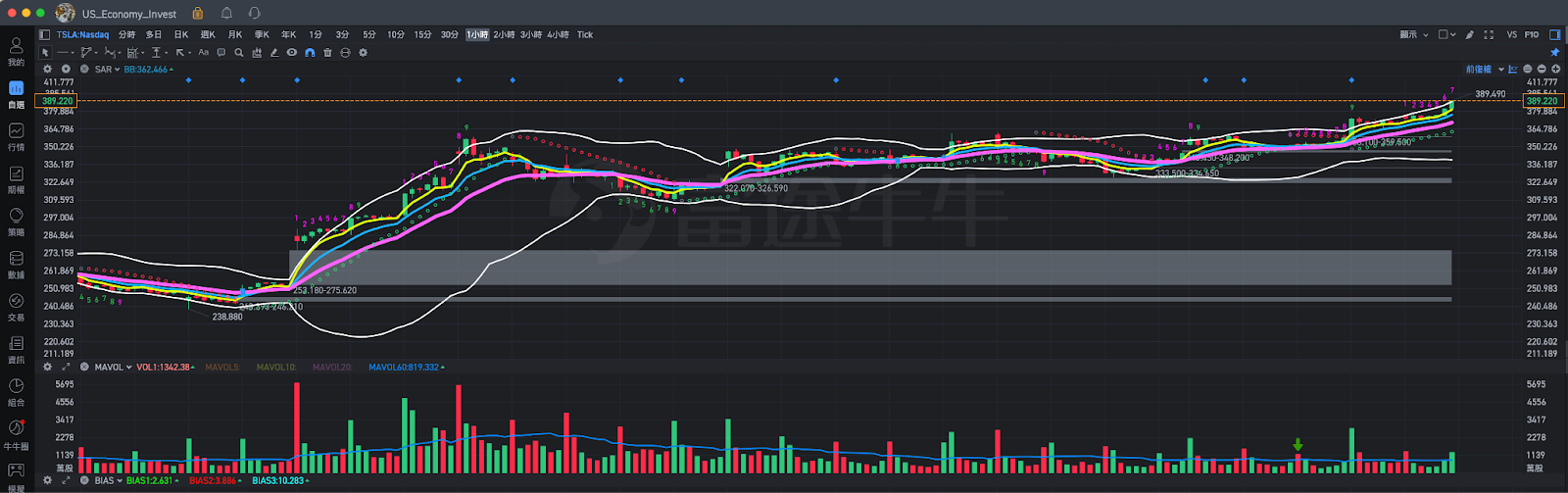Image resolution: width=1568 pixels, height=493 pixels.
Task: Click the magnifier zoom tool
Action: tap(239, 53)
